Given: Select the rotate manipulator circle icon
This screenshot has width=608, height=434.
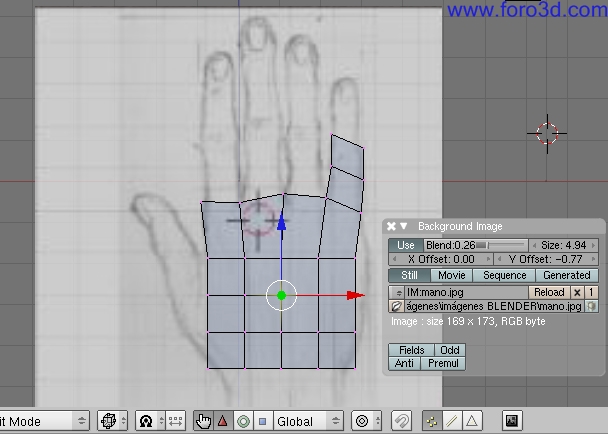Looking at the screenshot, I should (244, 421).
